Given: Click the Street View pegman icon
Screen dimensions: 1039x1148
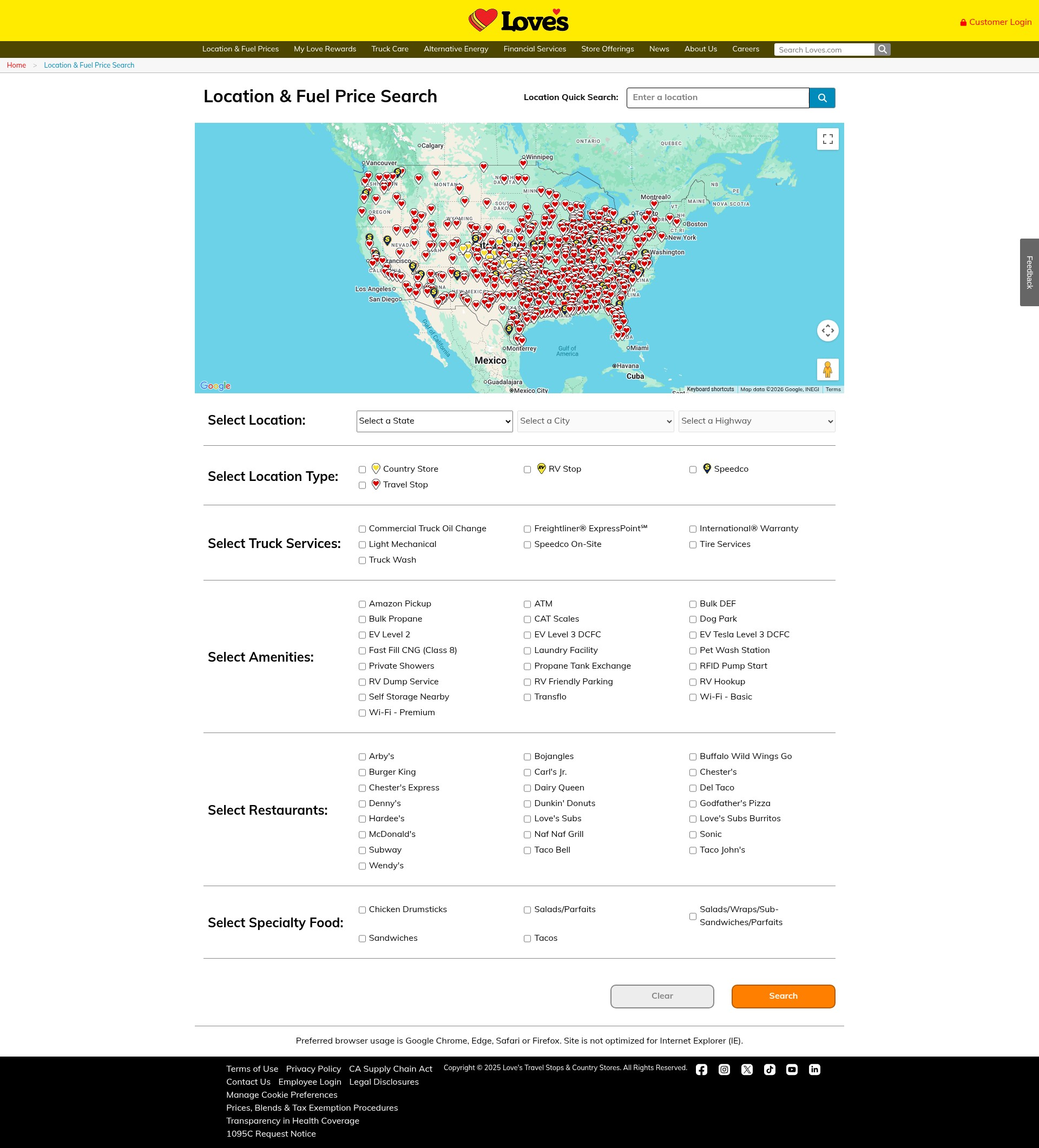Looking at the screenshot, I should 827,370.
